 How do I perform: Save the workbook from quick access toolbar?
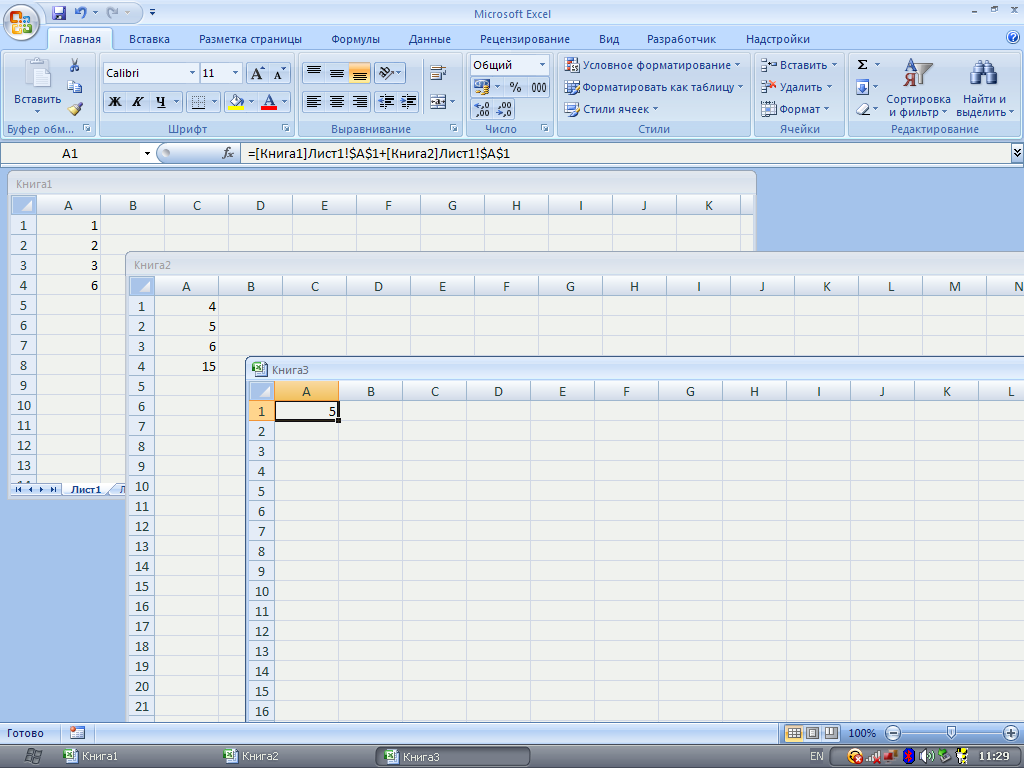coord(59,12)
